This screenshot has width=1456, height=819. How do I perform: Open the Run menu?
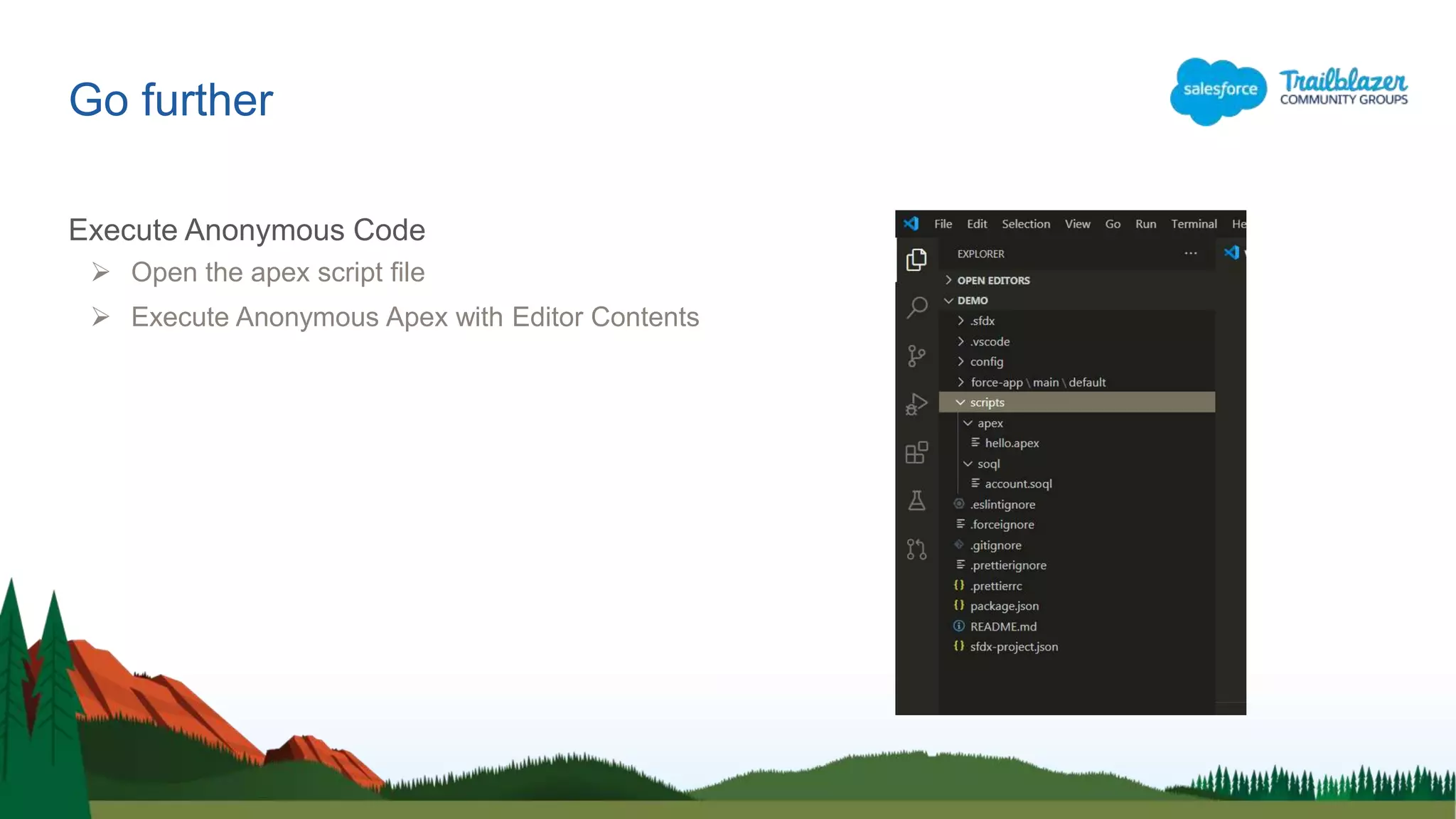click(x=1145, y=223)
